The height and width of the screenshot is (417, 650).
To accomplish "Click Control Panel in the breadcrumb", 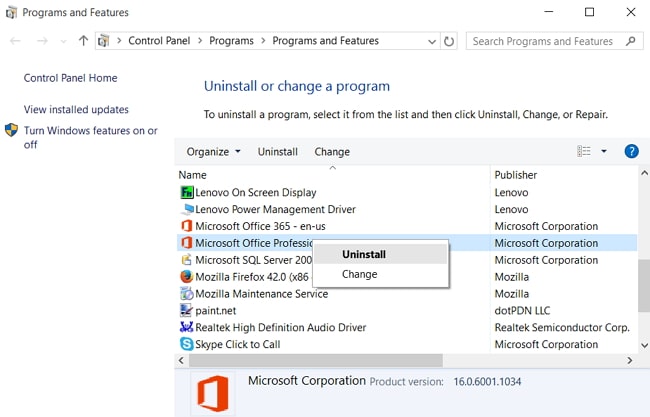I will pos(159,41).
